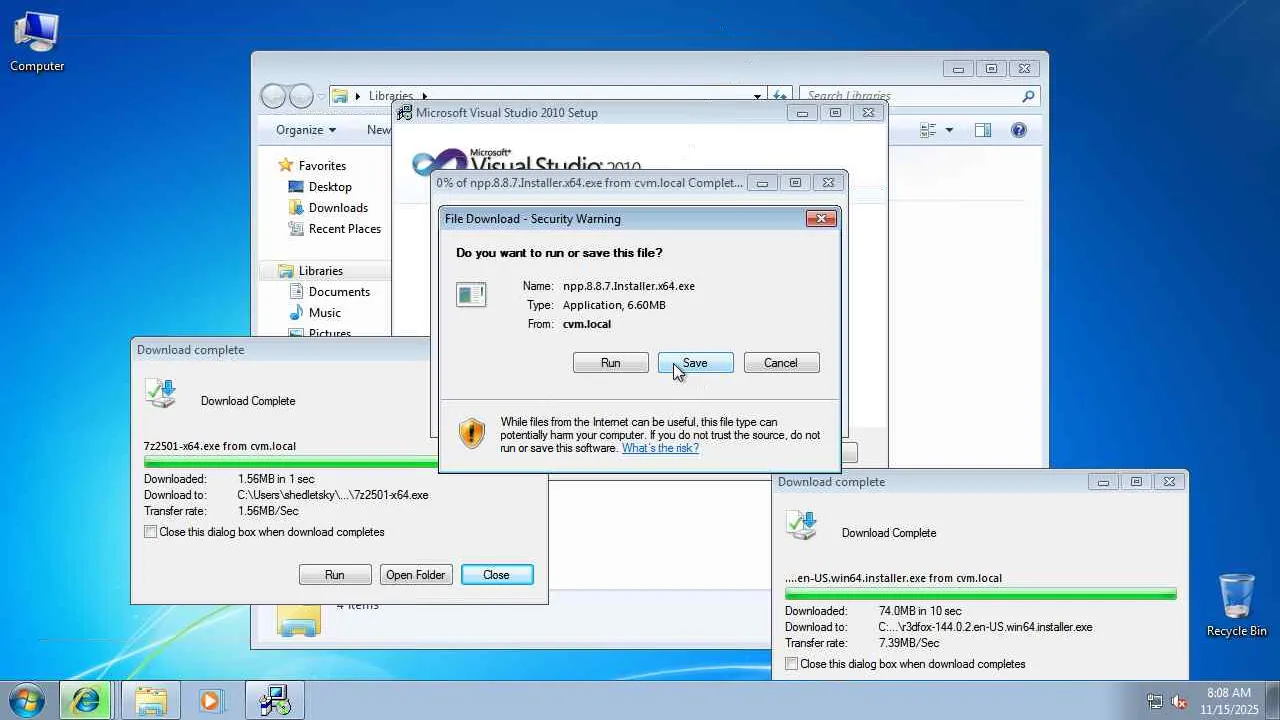Viewport: 1280px width, 720px height.
Task: Switch to Internet Explorer in the taskbar
Action: [85, 700]
